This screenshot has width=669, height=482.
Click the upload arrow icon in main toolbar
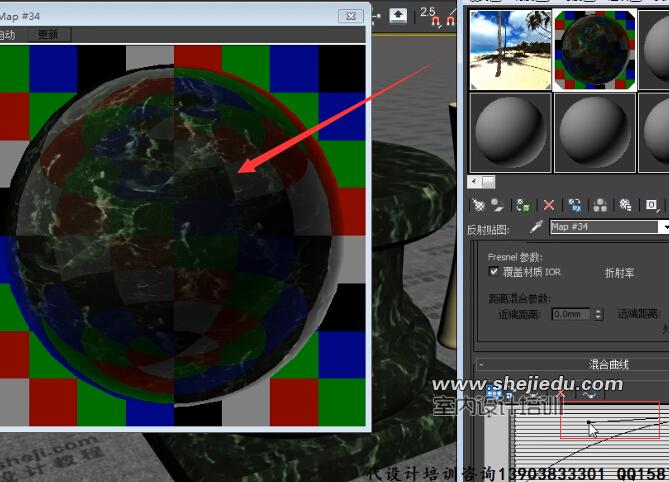pos(398,16)
